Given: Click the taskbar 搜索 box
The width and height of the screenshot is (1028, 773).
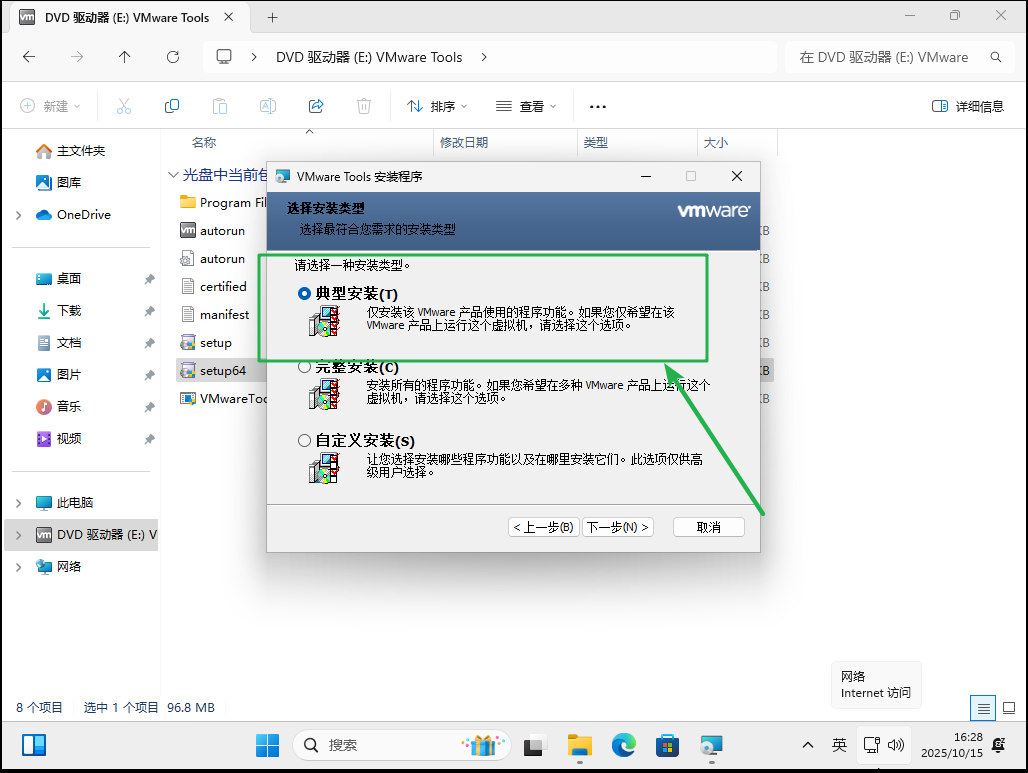Looking at the screenshot, I should pos(401,745).
